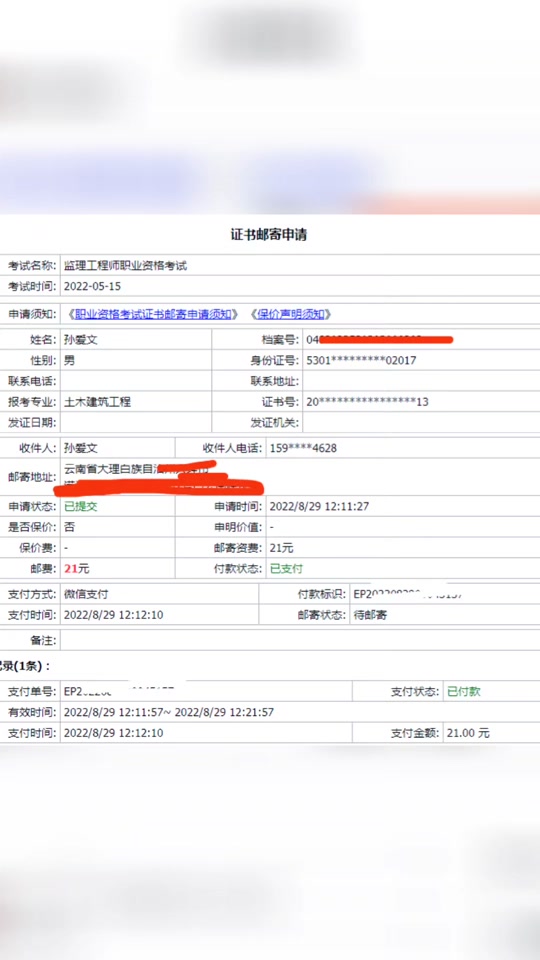The height and width of the screenshot is (960, 540).
Task: Select 支付状态 value 已付款
Action: pos(463,691)
